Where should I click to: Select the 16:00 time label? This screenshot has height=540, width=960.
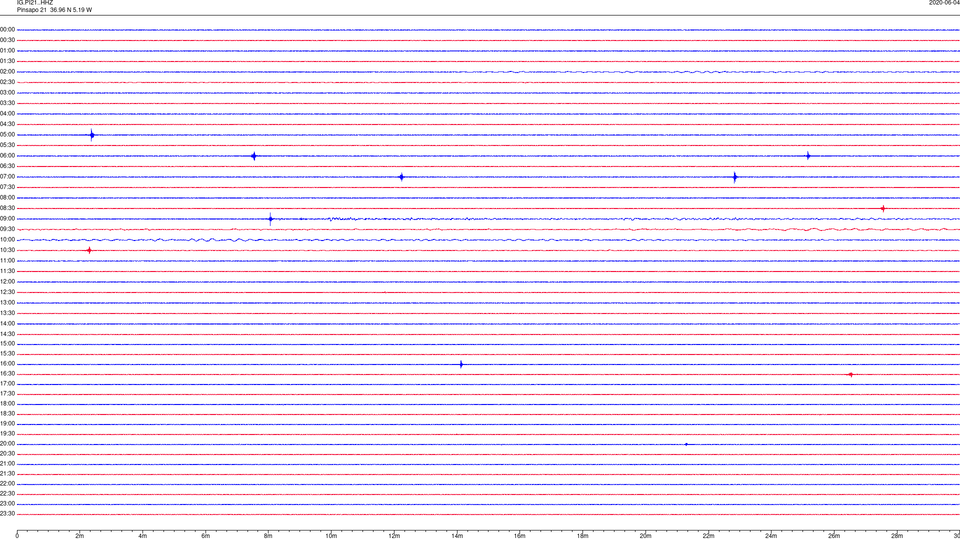point(7,364)
